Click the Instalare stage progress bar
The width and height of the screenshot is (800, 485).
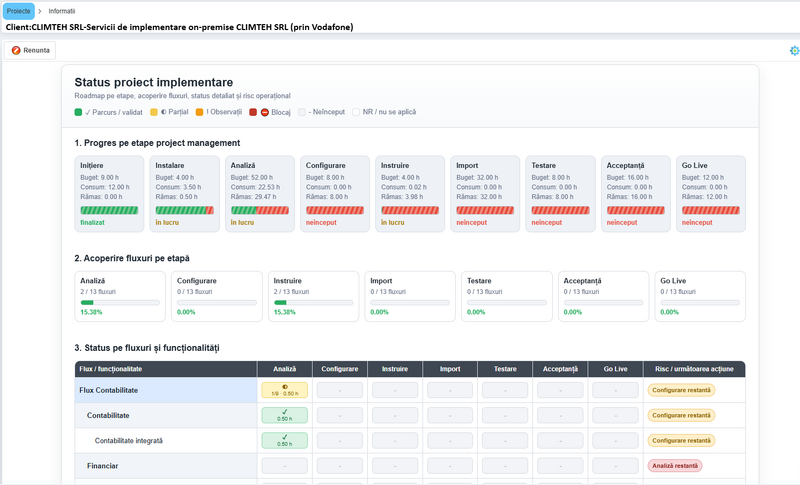click(184, 210)
